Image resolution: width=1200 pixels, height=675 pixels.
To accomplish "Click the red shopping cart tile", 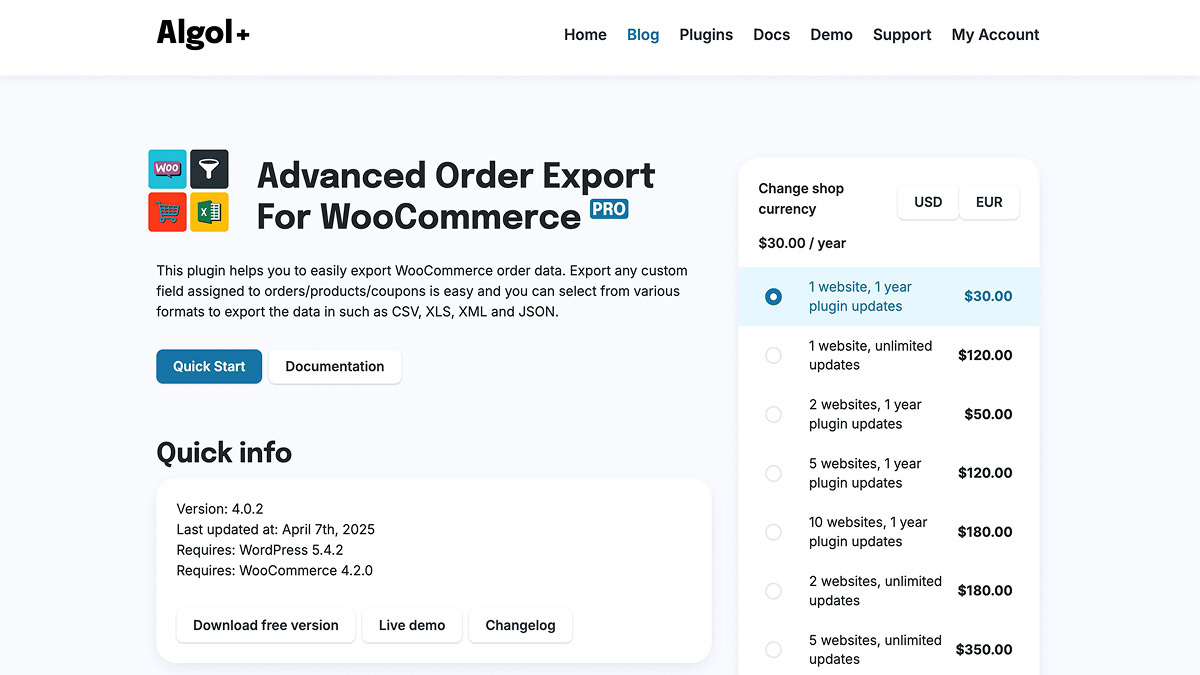I will pyautogui.click(x=167, y=212).
